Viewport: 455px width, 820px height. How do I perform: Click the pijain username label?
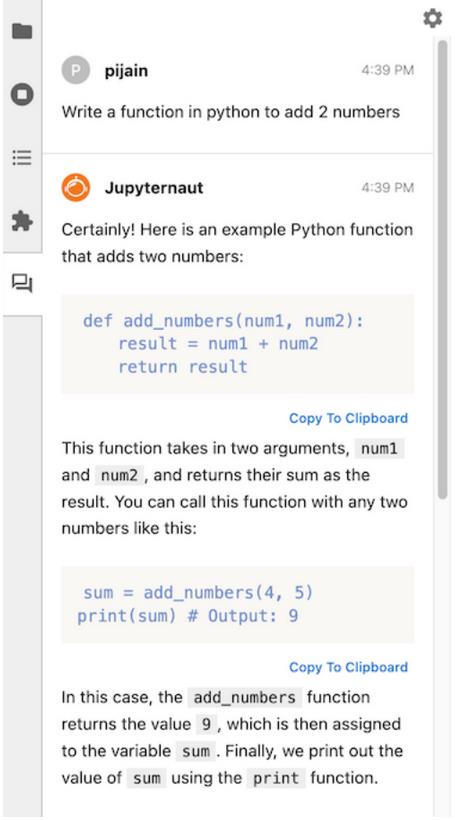(126, 70)
